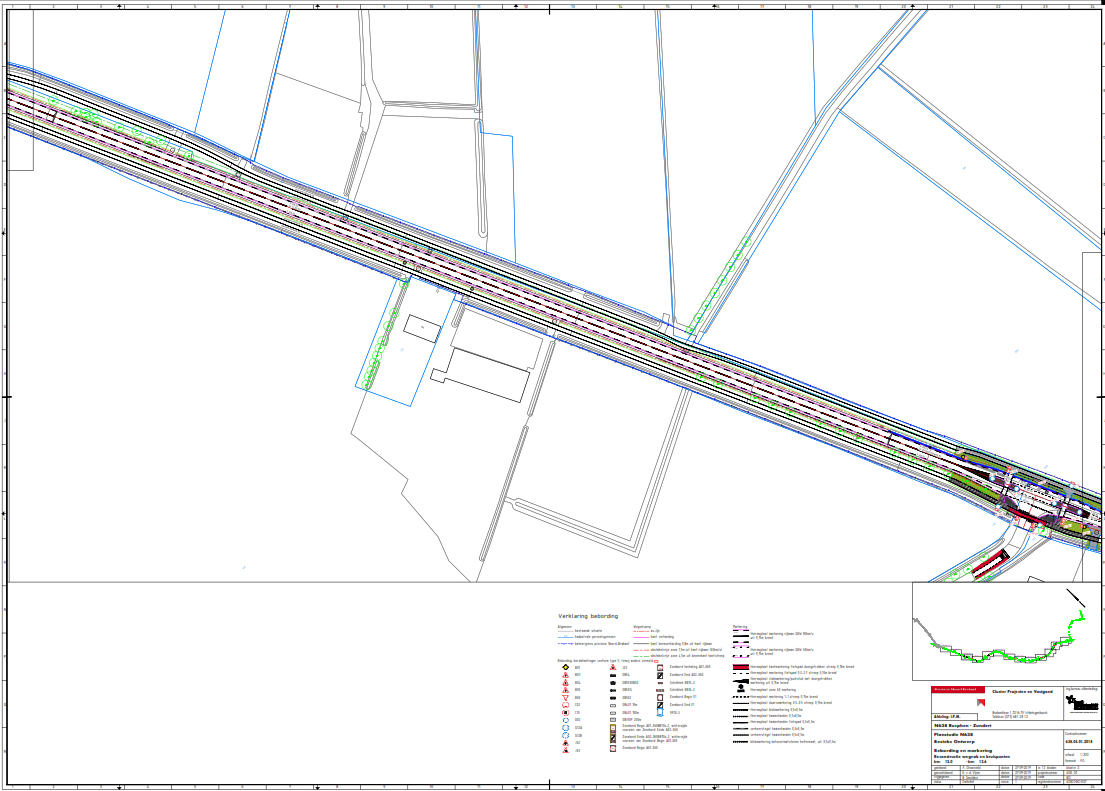Click the green dashed obstacle-free zone line sample

coord(641,655)
